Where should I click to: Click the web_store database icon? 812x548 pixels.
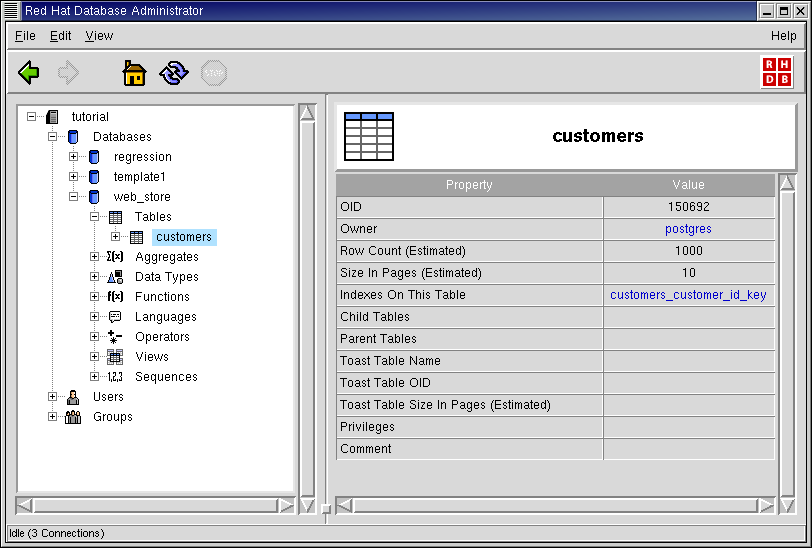click(x=94, y=197)
